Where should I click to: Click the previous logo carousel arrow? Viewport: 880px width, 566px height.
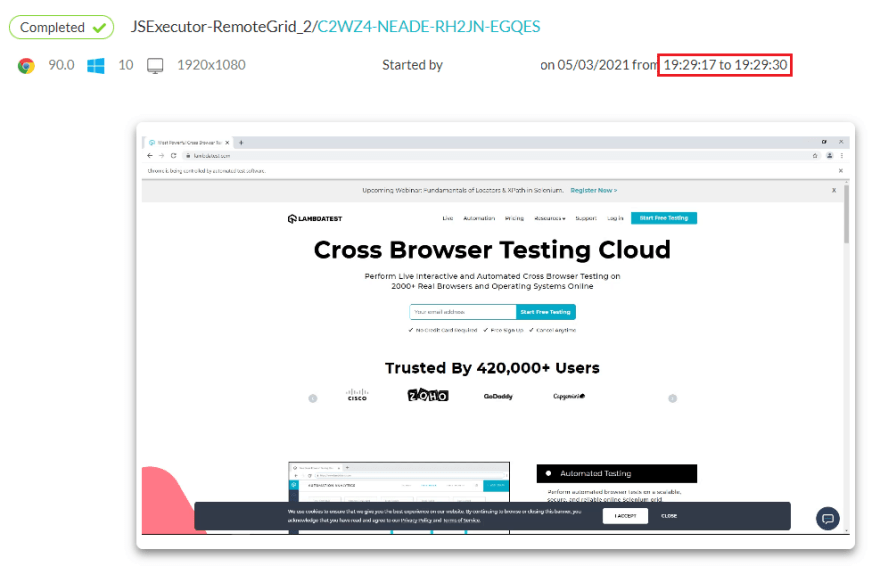pos(313,398)
